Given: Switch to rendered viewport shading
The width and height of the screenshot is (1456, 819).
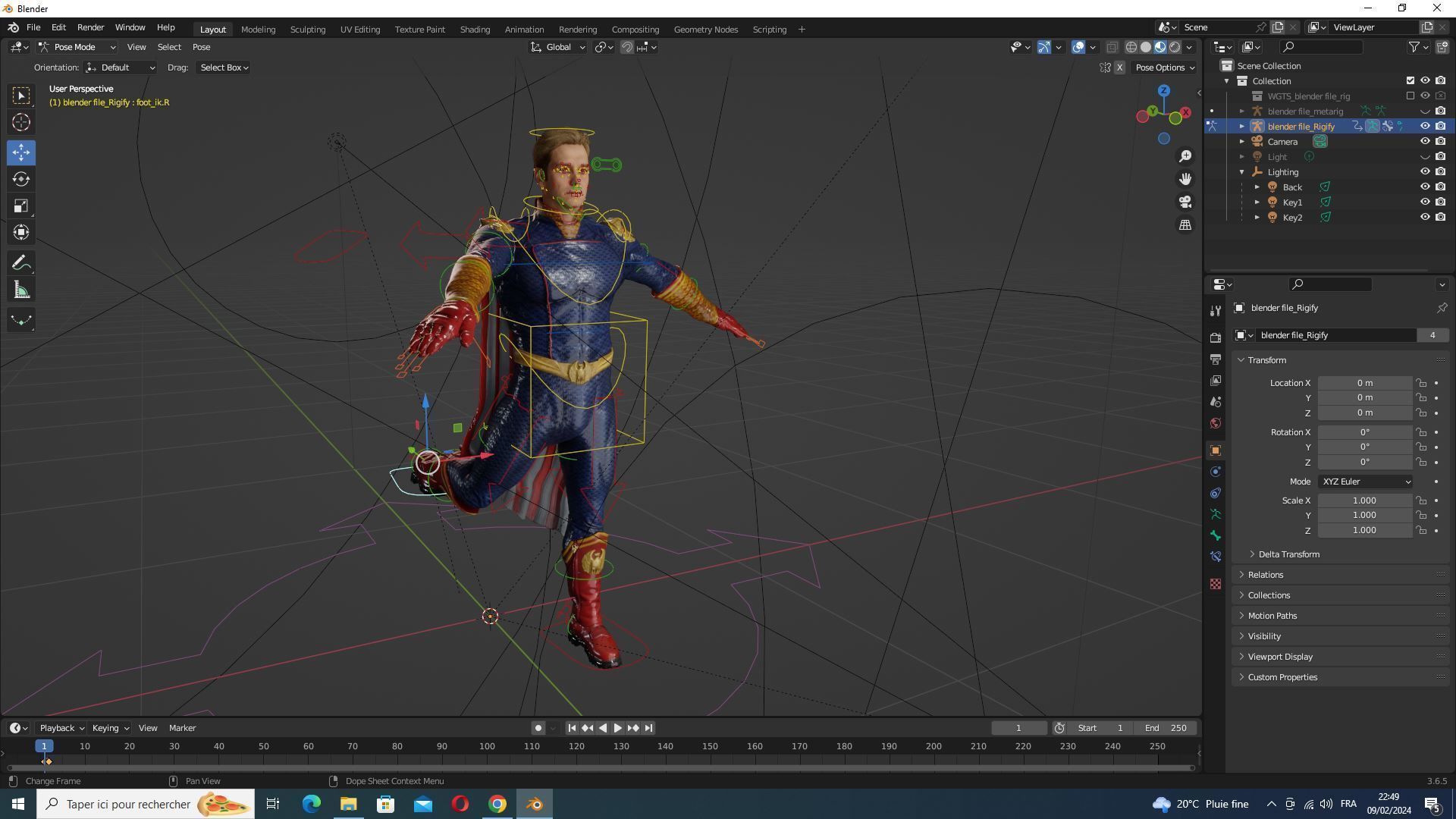Looking at the screenshot, I should 1175,47.
